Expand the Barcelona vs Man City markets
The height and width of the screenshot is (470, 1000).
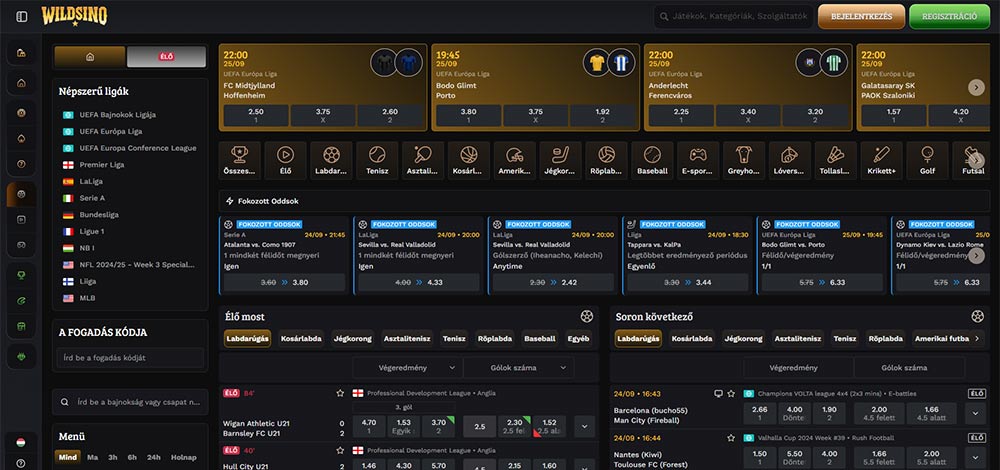pyautogui.click(x=975, y=415)
